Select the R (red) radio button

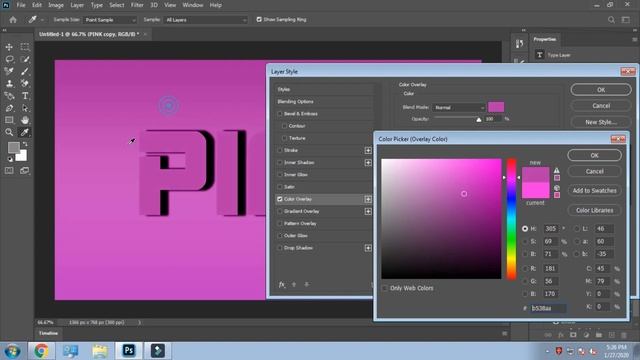[x=525, y=269]
